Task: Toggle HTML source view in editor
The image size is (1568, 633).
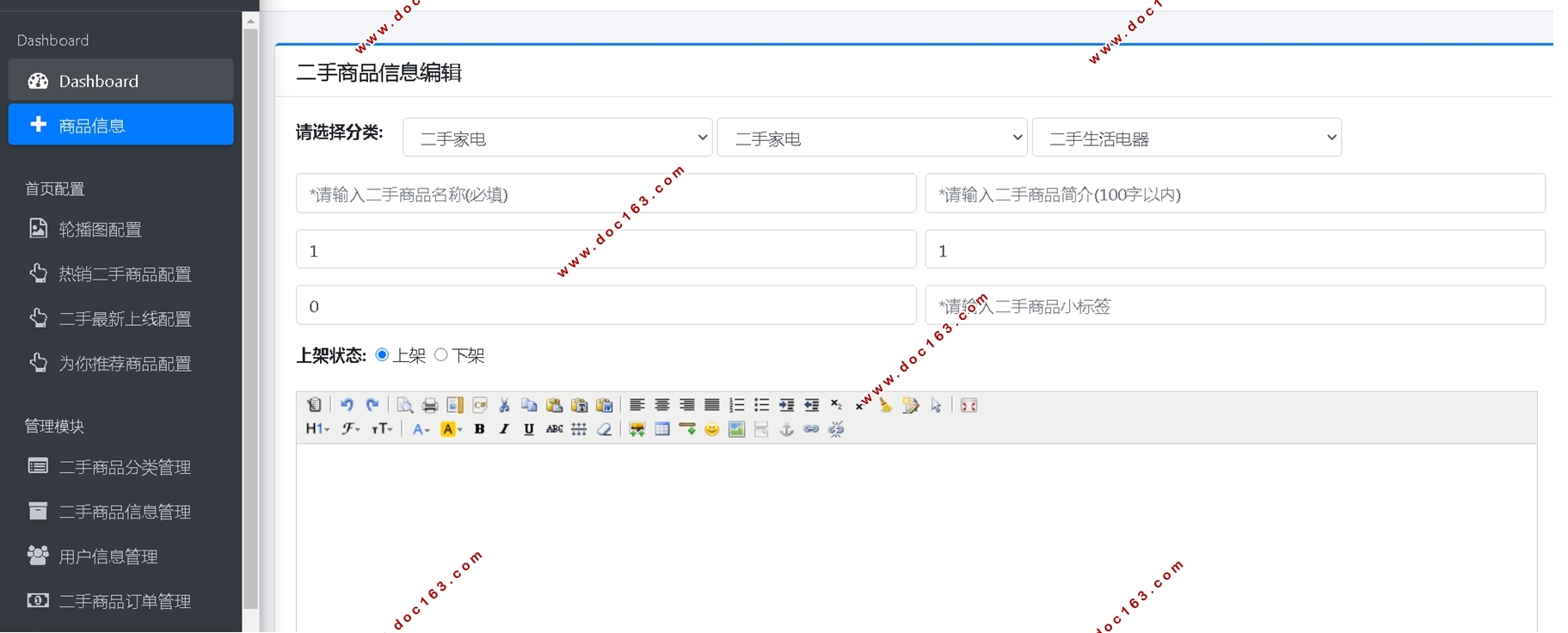Action: (315, 405)
